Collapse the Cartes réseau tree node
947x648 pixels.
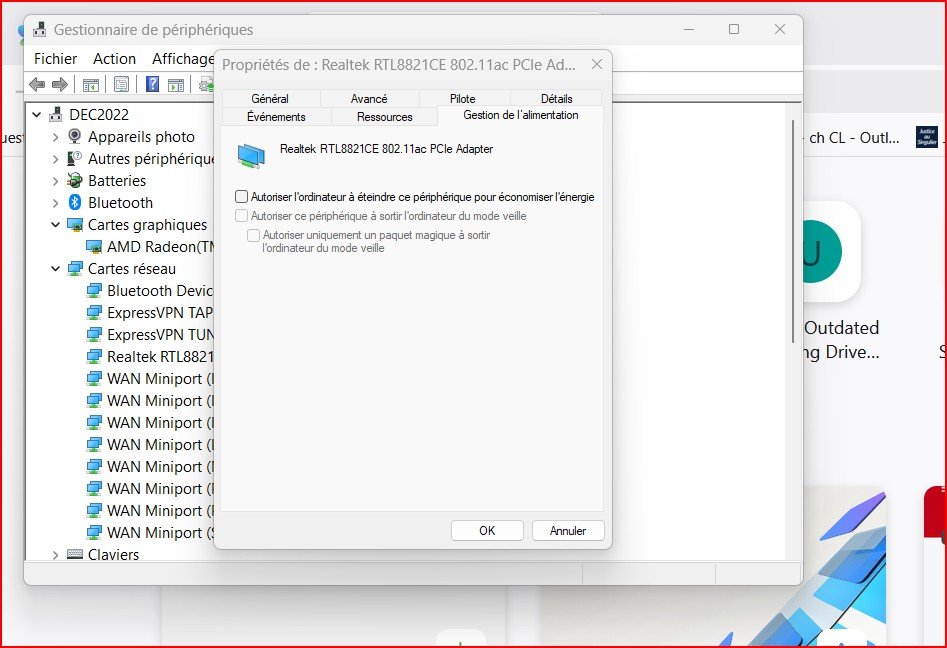[55, 269]
